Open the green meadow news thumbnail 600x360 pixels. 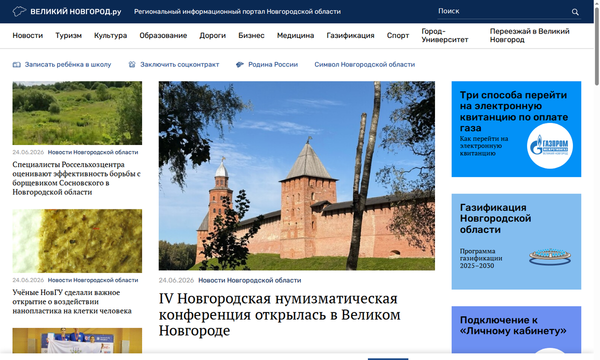tap(77, 113)
